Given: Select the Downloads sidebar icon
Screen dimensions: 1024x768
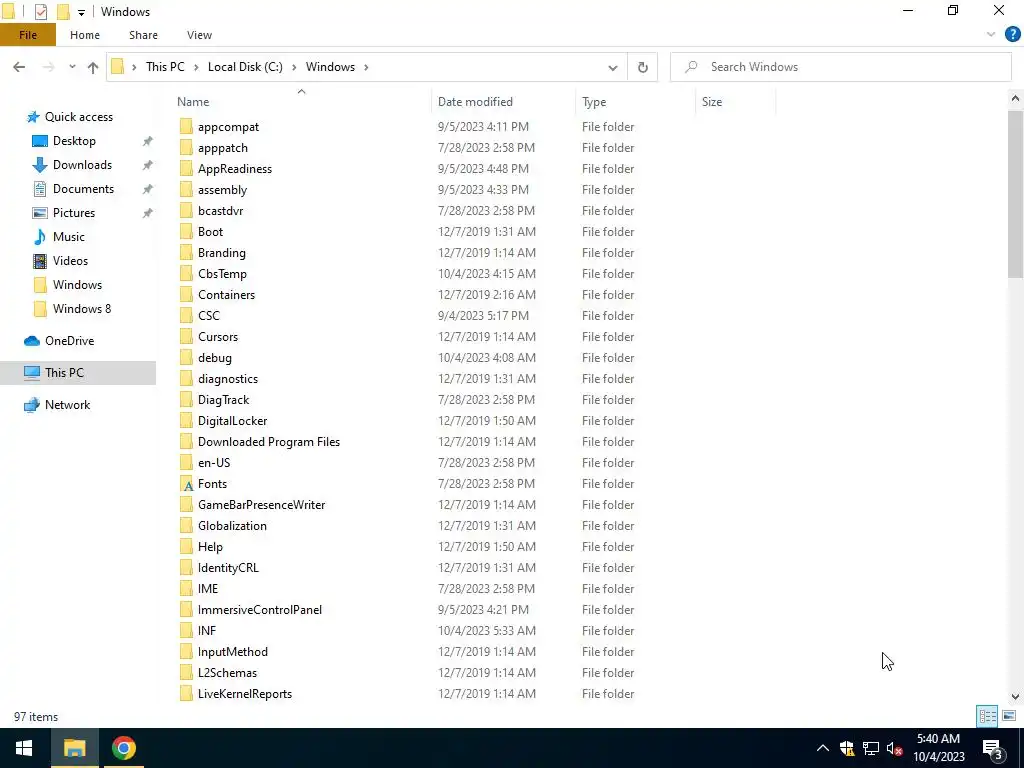Looking at the screenshot, I should [40, 165].
